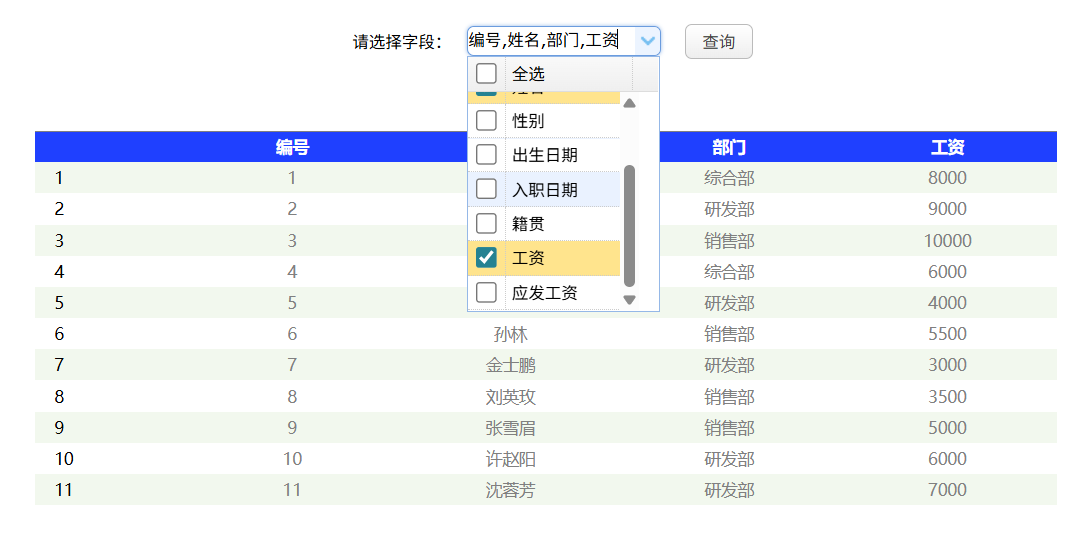The width and height of the screenshot is (1090, 560).
Task: Click the salary cell 5500
Action: (947, 334)
